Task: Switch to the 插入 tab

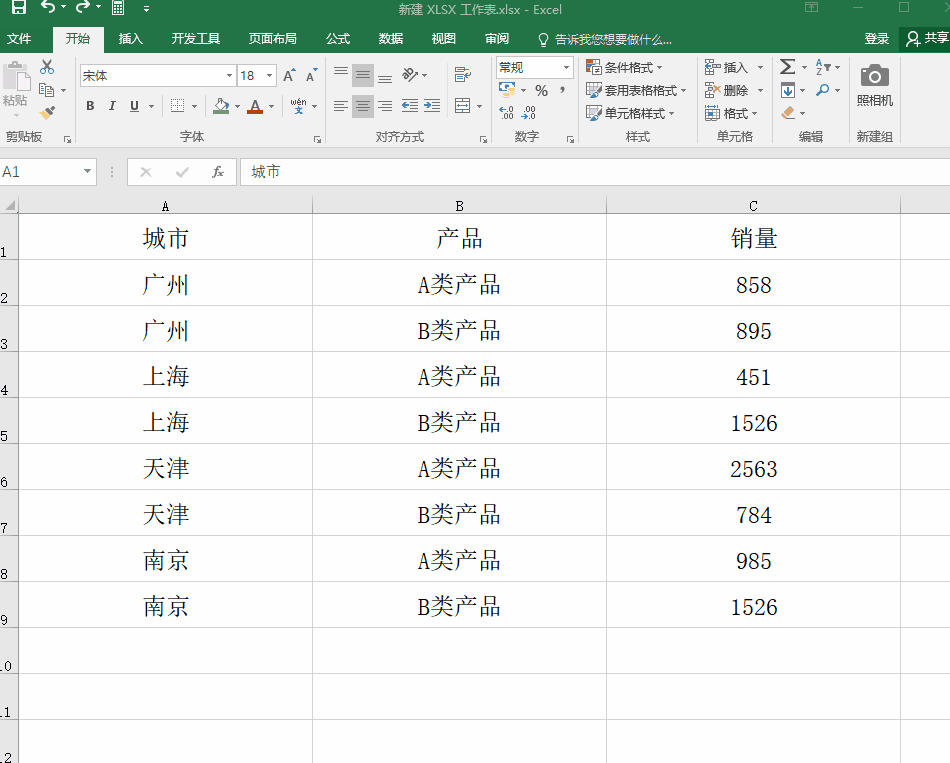Action: pyautogui.click(x=131, y=39)
